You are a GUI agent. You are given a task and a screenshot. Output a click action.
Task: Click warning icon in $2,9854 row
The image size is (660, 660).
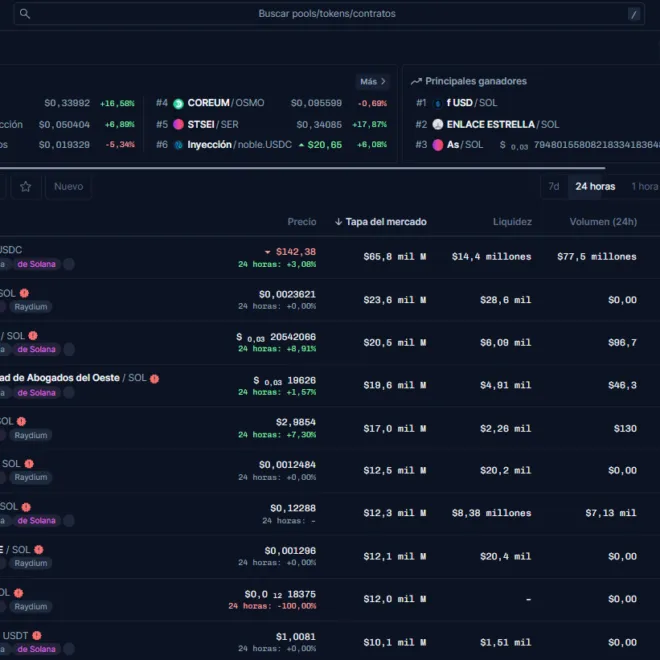point(21,421)
